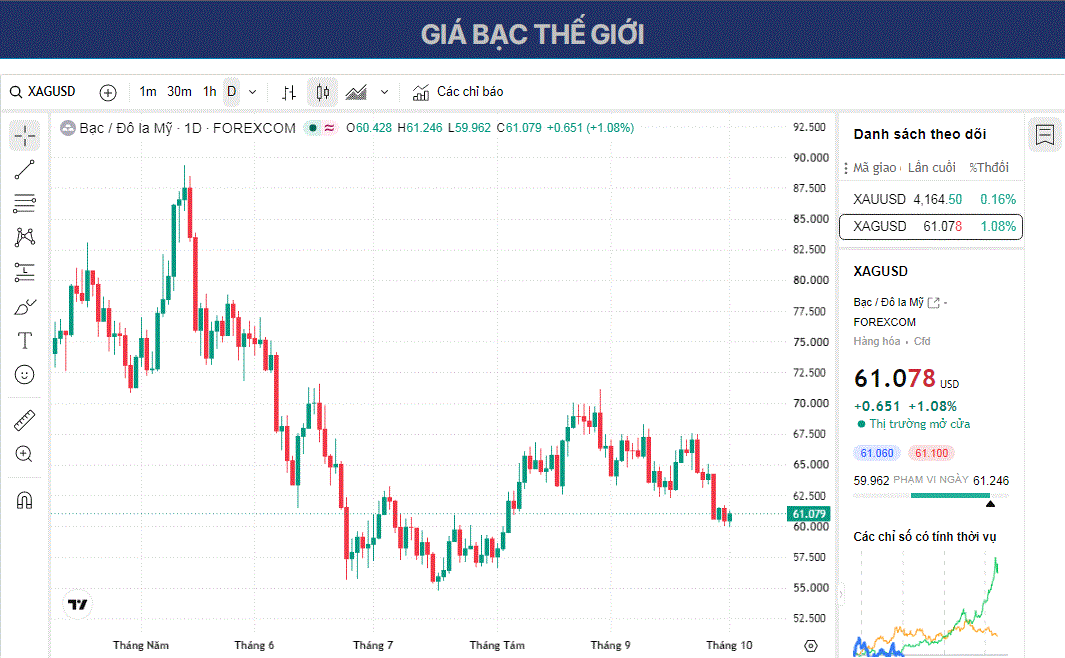Select the D daily timeframe
The width and height of the screenshot is (1065, 658).
(232, 92)
